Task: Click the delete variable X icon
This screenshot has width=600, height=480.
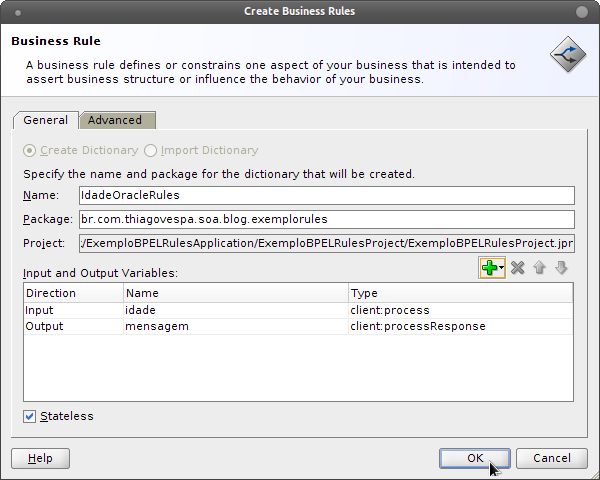Action: click(517, 268)
